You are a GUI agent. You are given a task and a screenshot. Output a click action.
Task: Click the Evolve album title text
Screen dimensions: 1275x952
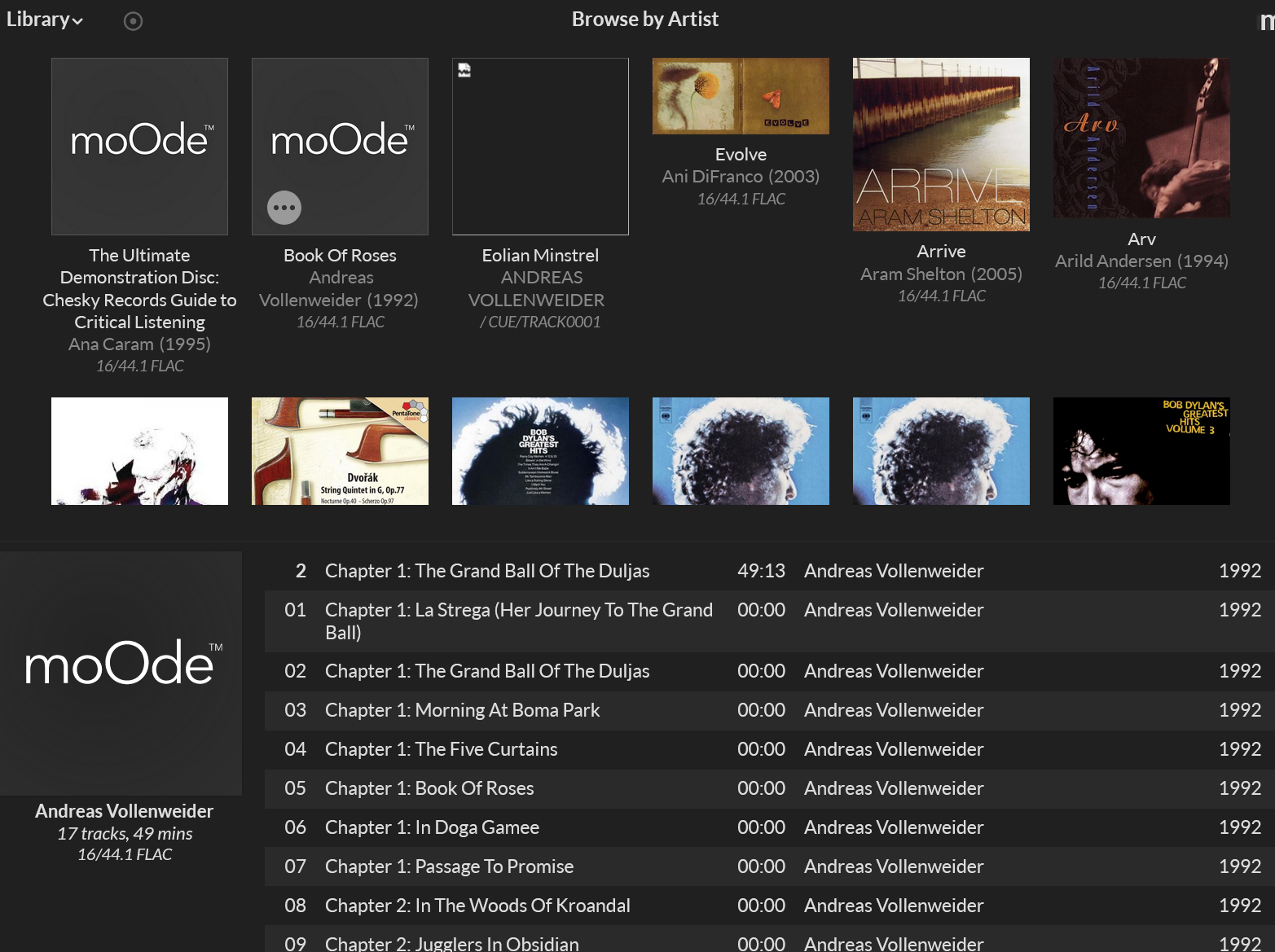pos(741,154)
